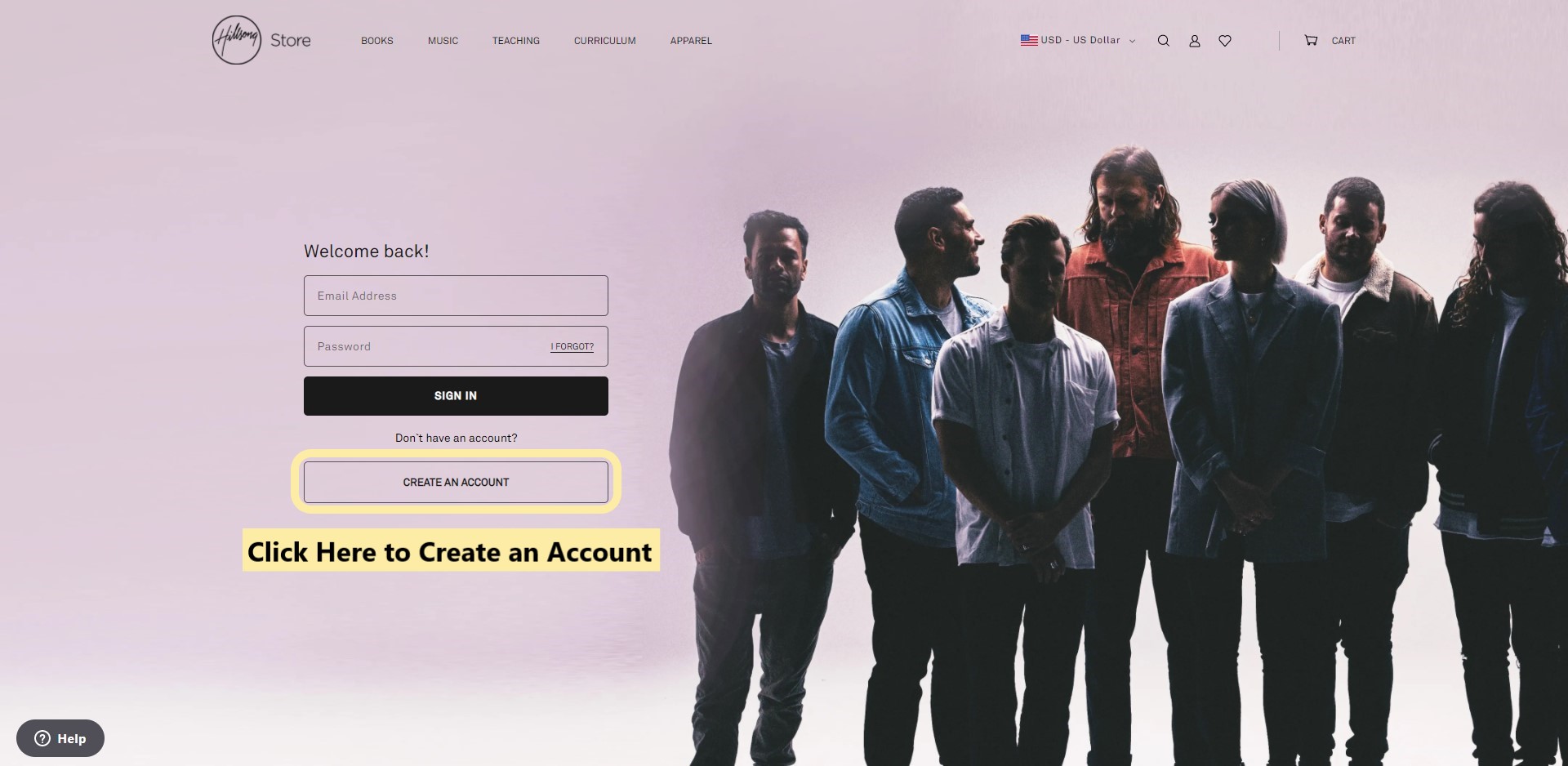Click the shopping cart icon
Viewport: 1568px width, 766px height.
[1311, 40]
